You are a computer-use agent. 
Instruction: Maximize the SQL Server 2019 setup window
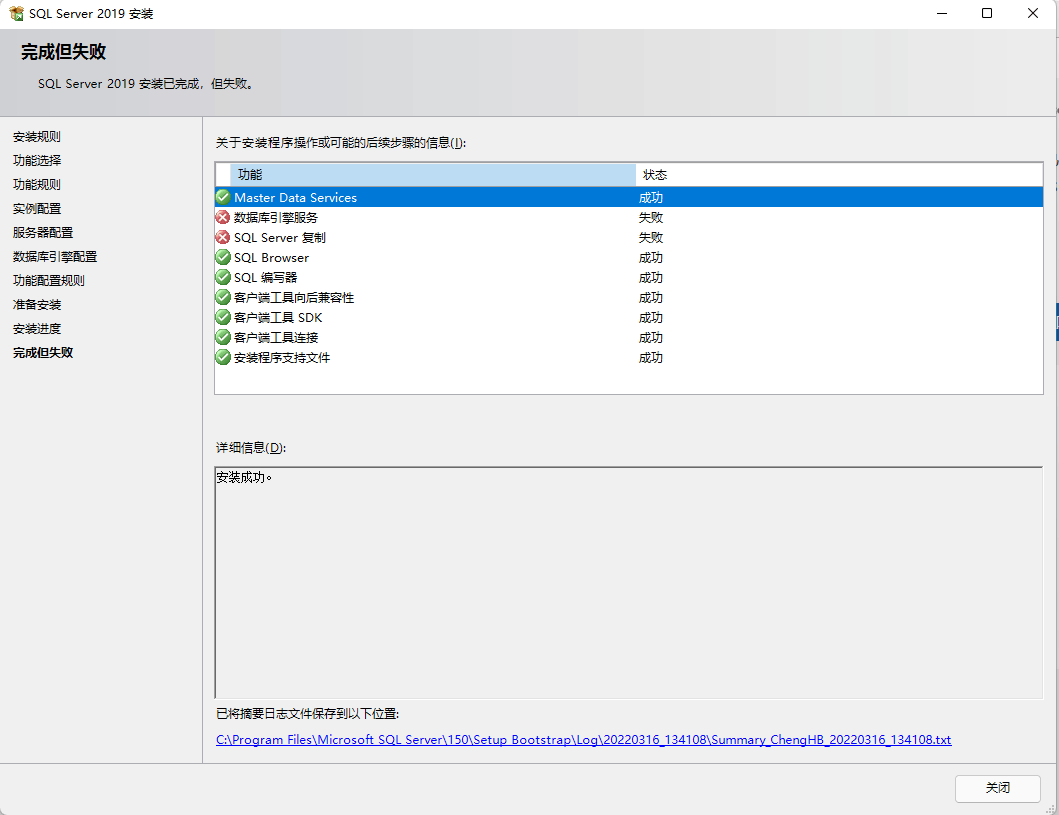coord(987,14)
